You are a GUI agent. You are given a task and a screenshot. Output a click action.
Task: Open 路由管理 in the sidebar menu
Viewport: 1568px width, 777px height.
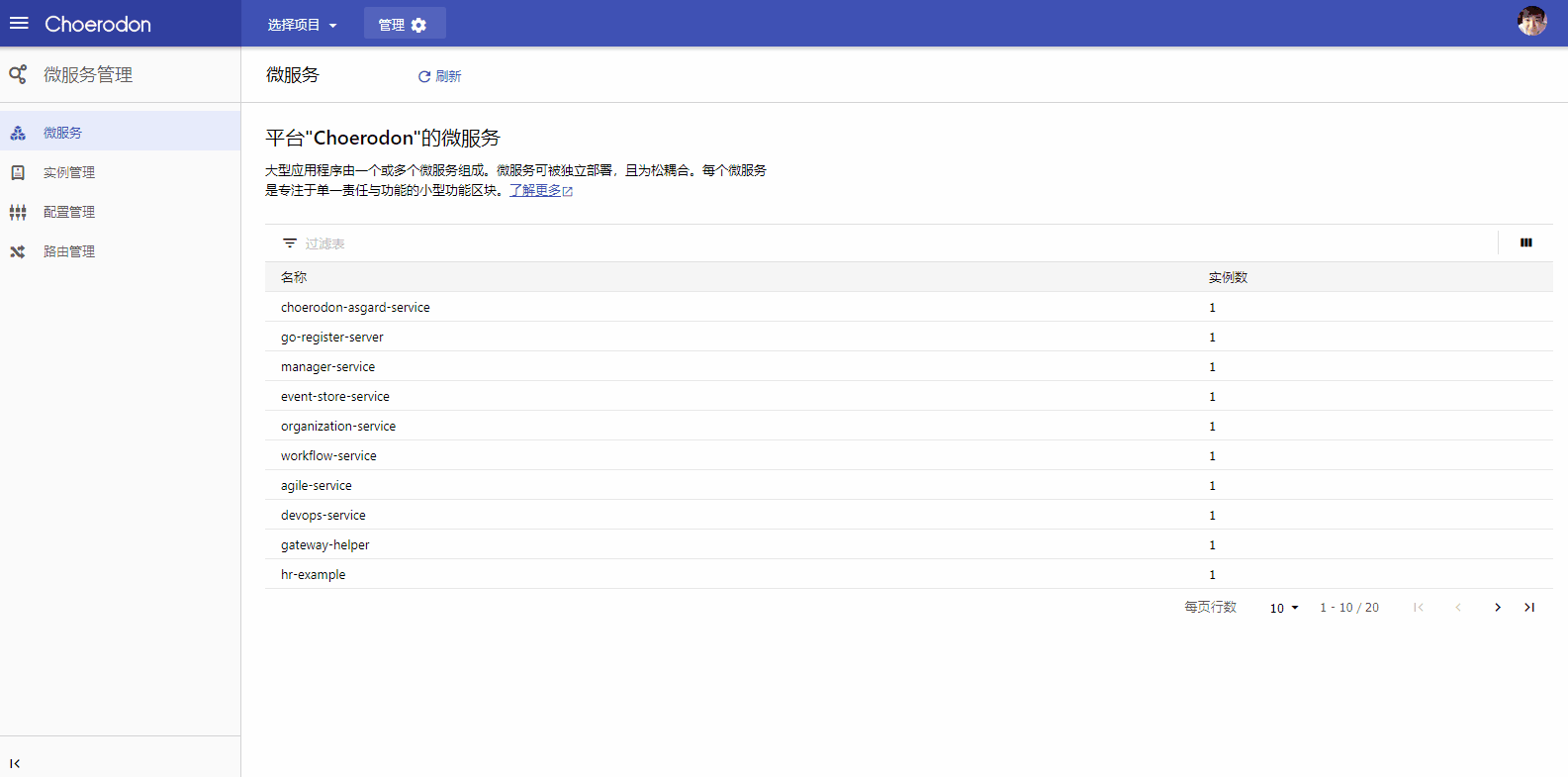pyautogui.click(x=121, y=251)
